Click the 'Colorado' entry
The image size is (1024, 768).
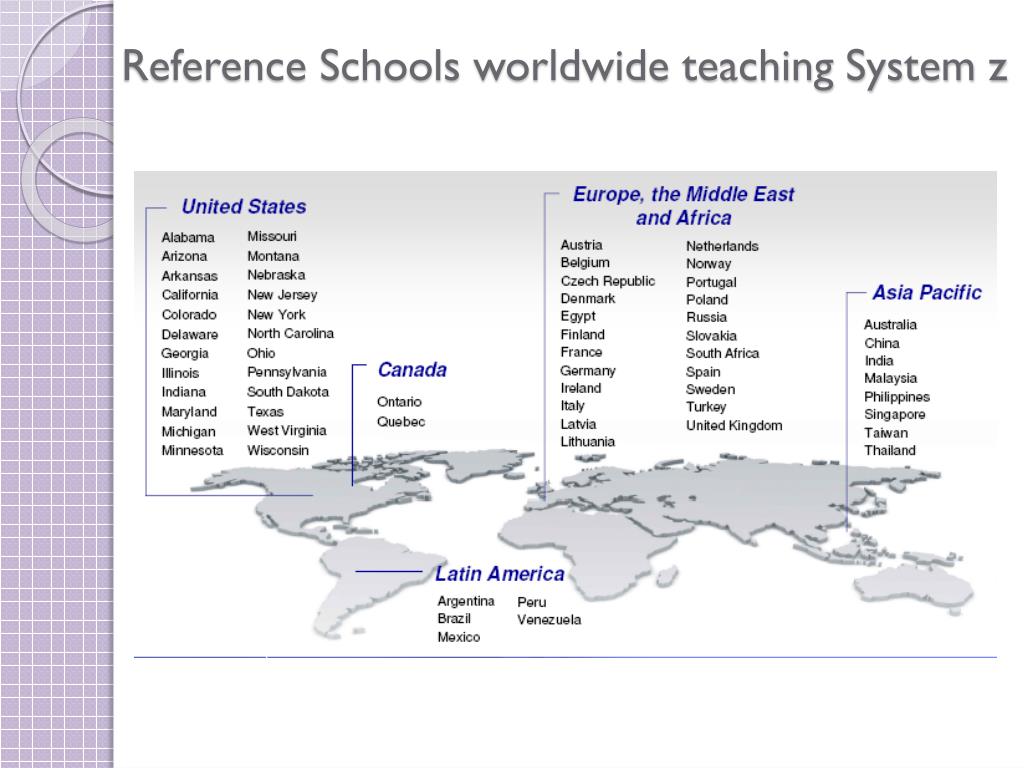tap(189, 314)
